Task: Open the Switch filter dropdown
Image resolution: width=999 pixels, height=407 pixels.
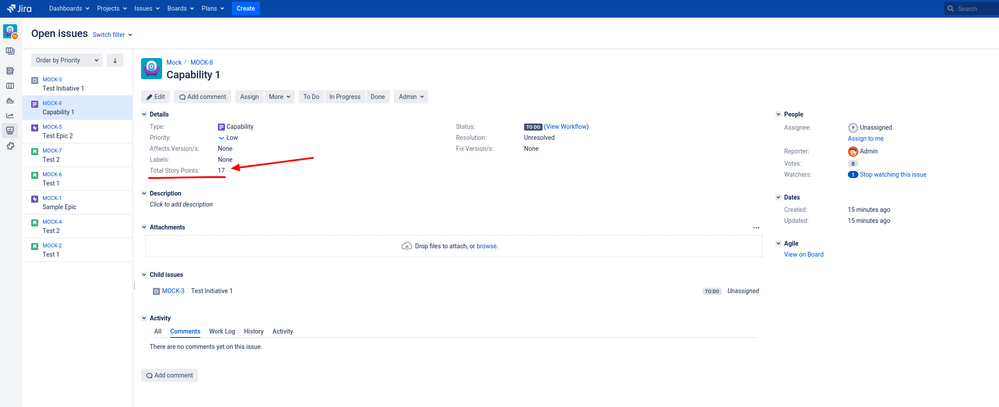Action: (112, 34)
